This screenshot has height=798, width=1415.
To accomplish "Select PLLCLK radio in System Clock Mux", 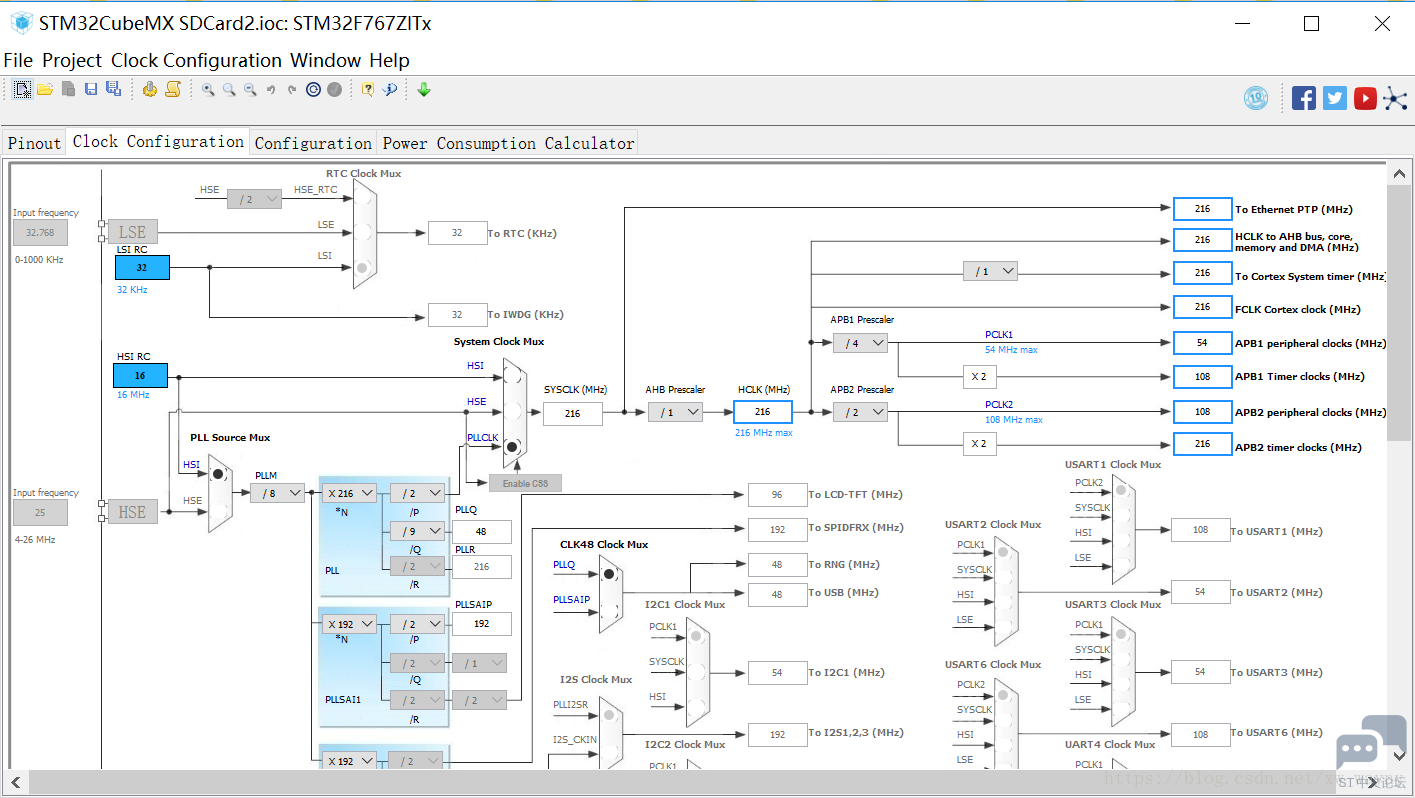I will coord(512,447).
